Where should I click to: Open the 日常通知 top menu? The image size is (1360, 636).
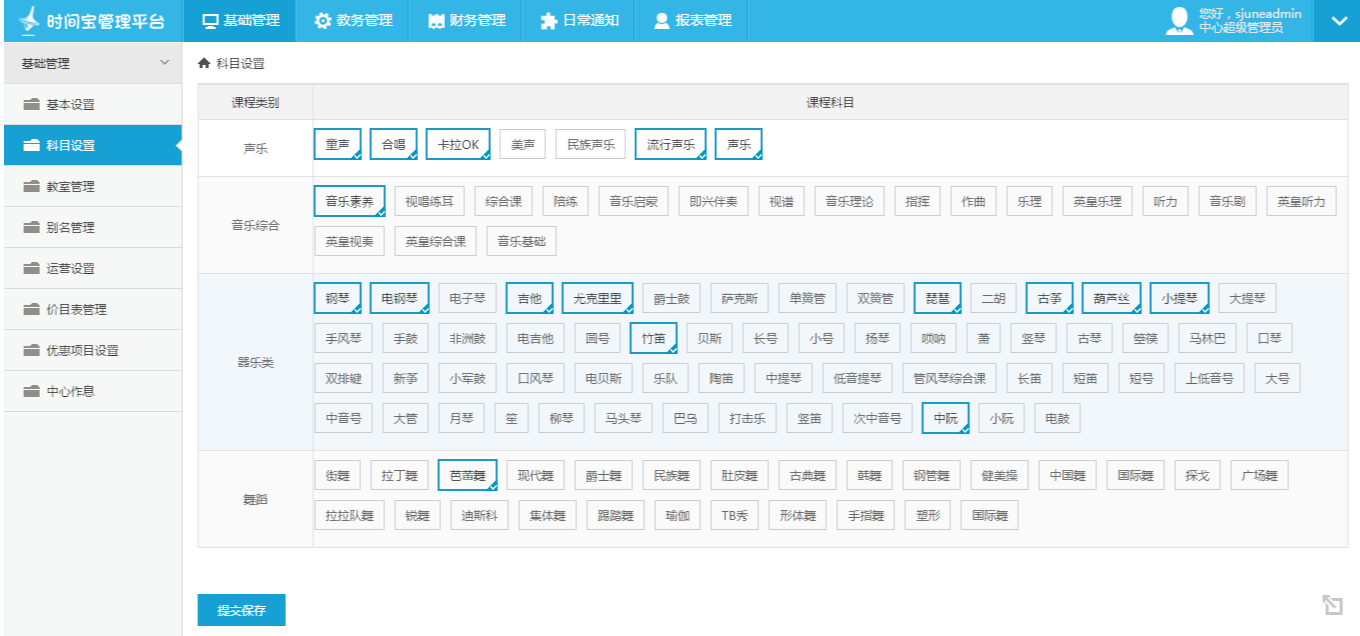pos(578,21)
